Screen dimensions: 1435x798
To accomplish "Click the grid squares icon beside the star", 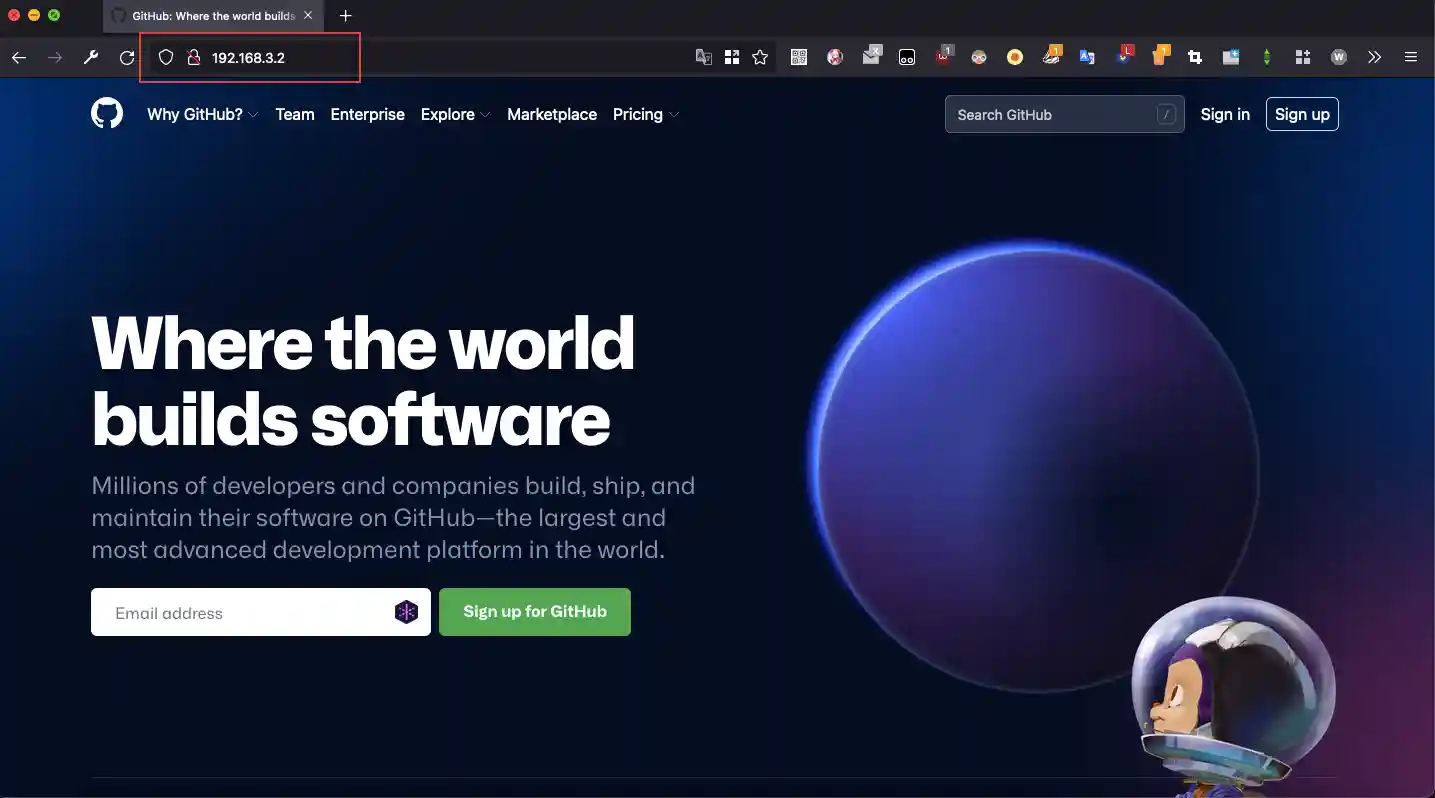I will pyautogui.click(x=732, y=58).
